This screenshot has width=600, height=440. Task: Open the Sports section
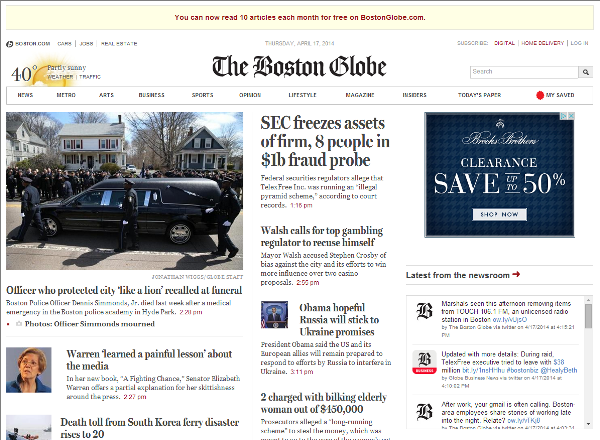point(202,95)
